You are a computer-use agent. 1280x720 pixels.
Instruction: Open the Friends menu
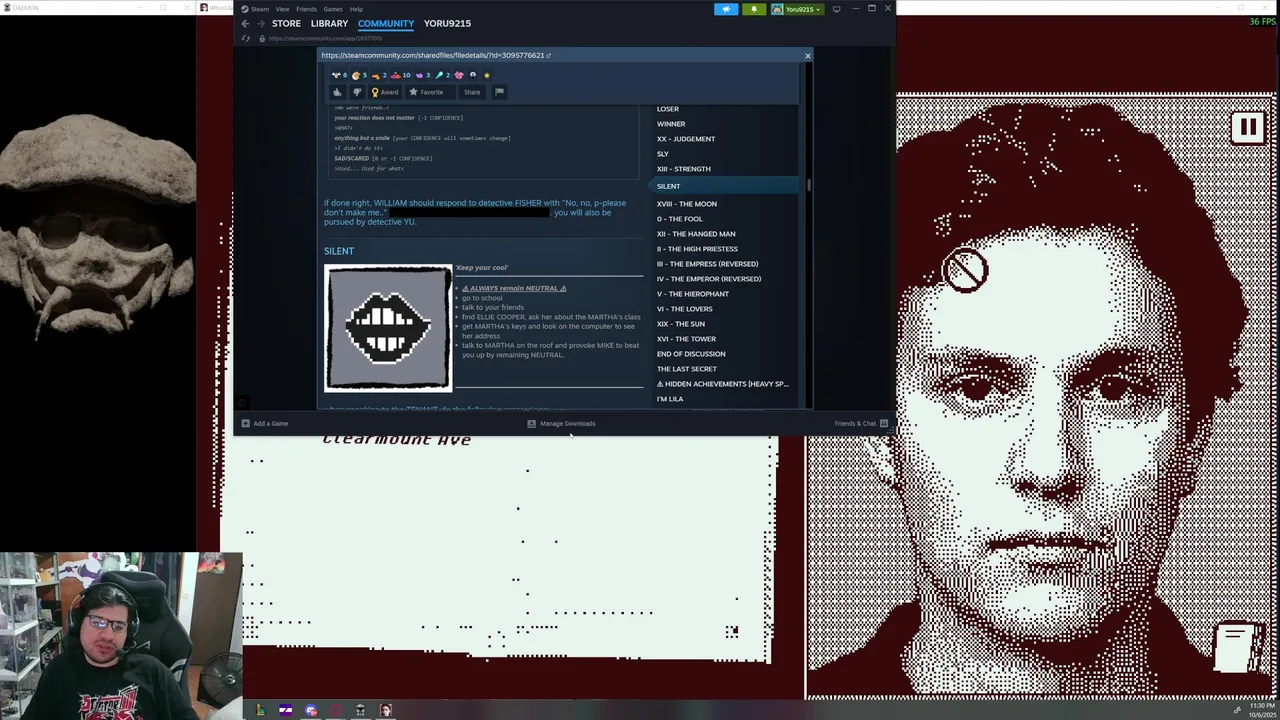click(306, 9)
